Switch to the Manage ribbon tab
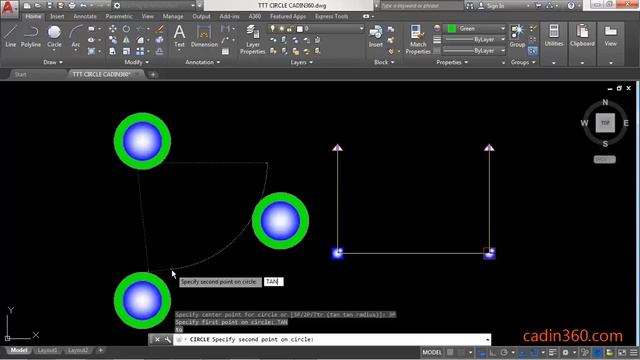Image resolution: width=640 pixels, height=360 pixels. pyautogui.click(x=173, y=16)
